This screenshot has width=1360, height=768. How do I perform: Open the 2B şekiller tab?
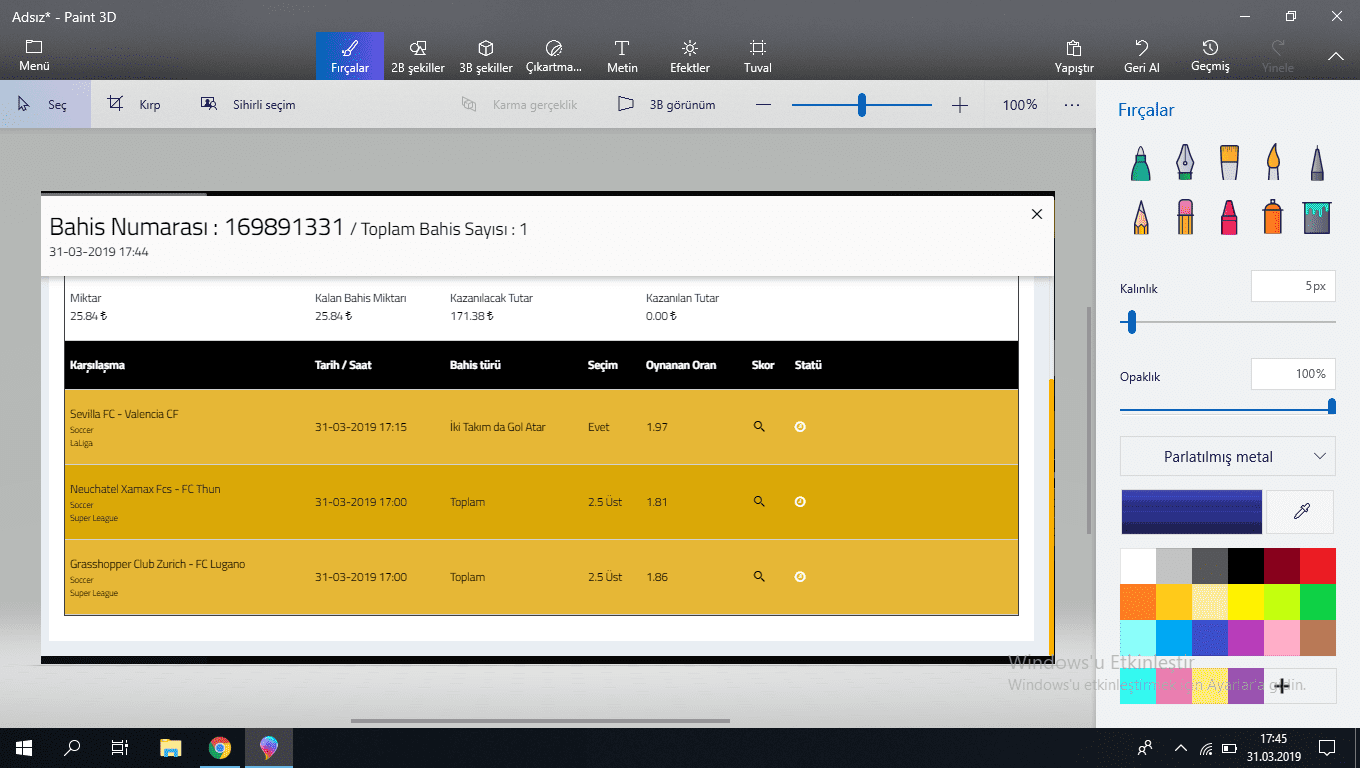pyautogui.click(x=418, y=56)
